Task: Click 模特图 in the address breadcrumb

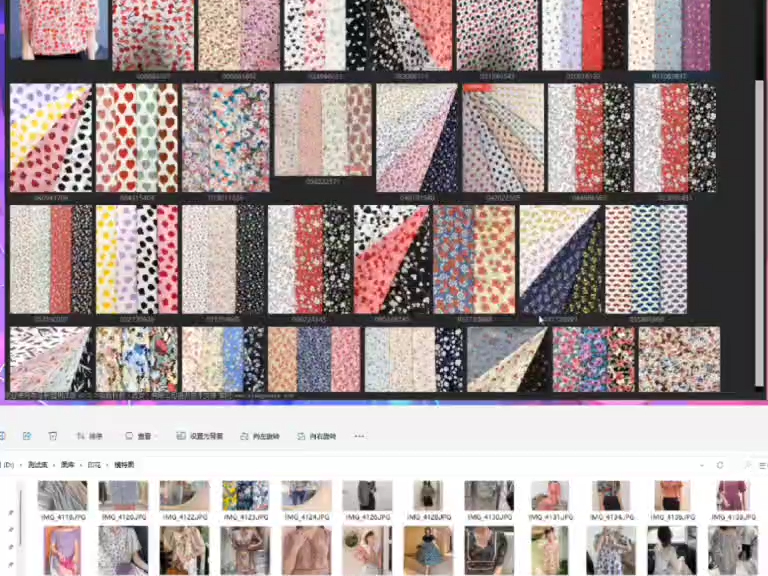Action: [124, 465]
